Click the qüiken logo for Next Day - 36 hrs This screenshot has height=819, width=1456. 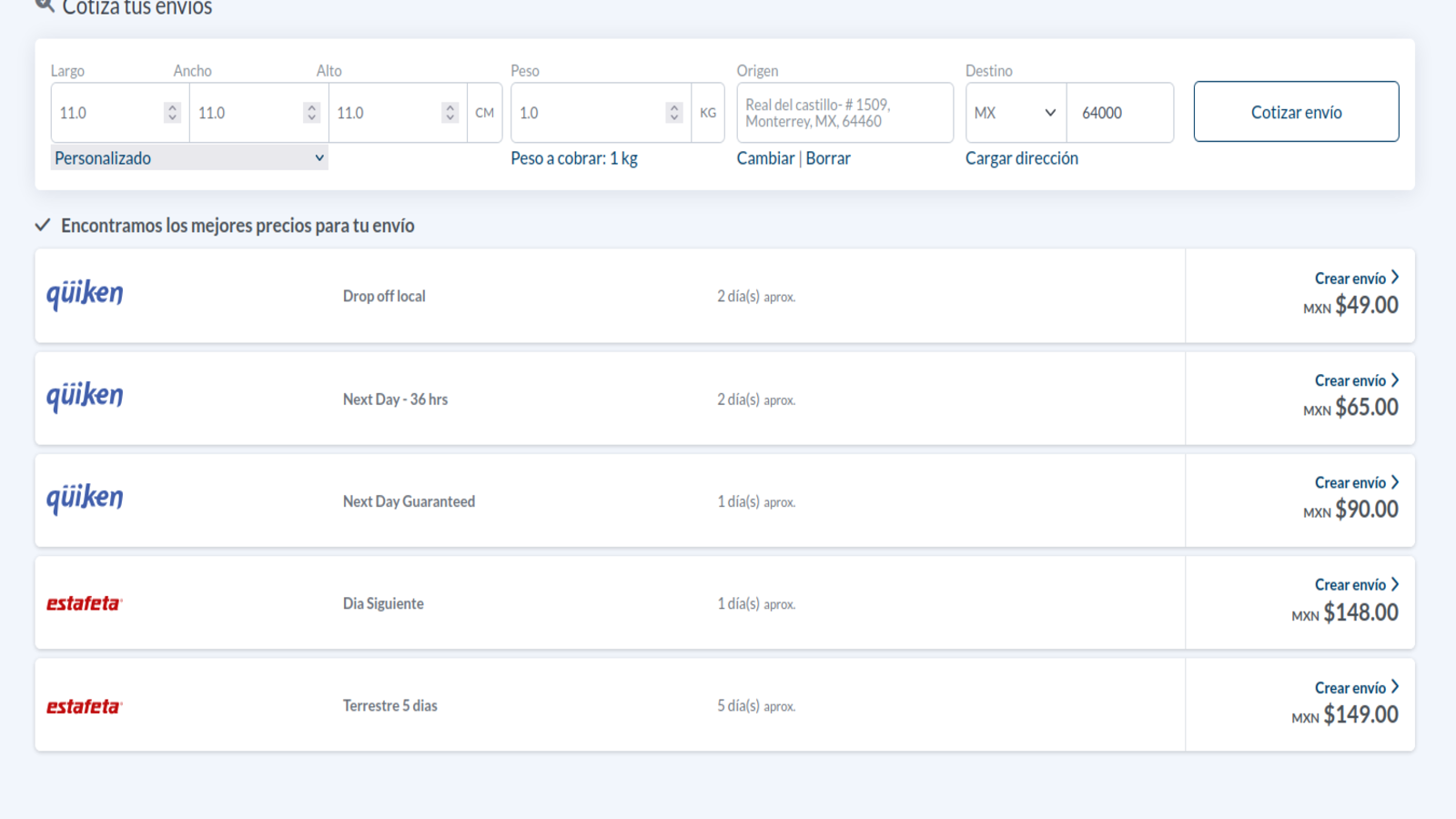coord(85,397)
